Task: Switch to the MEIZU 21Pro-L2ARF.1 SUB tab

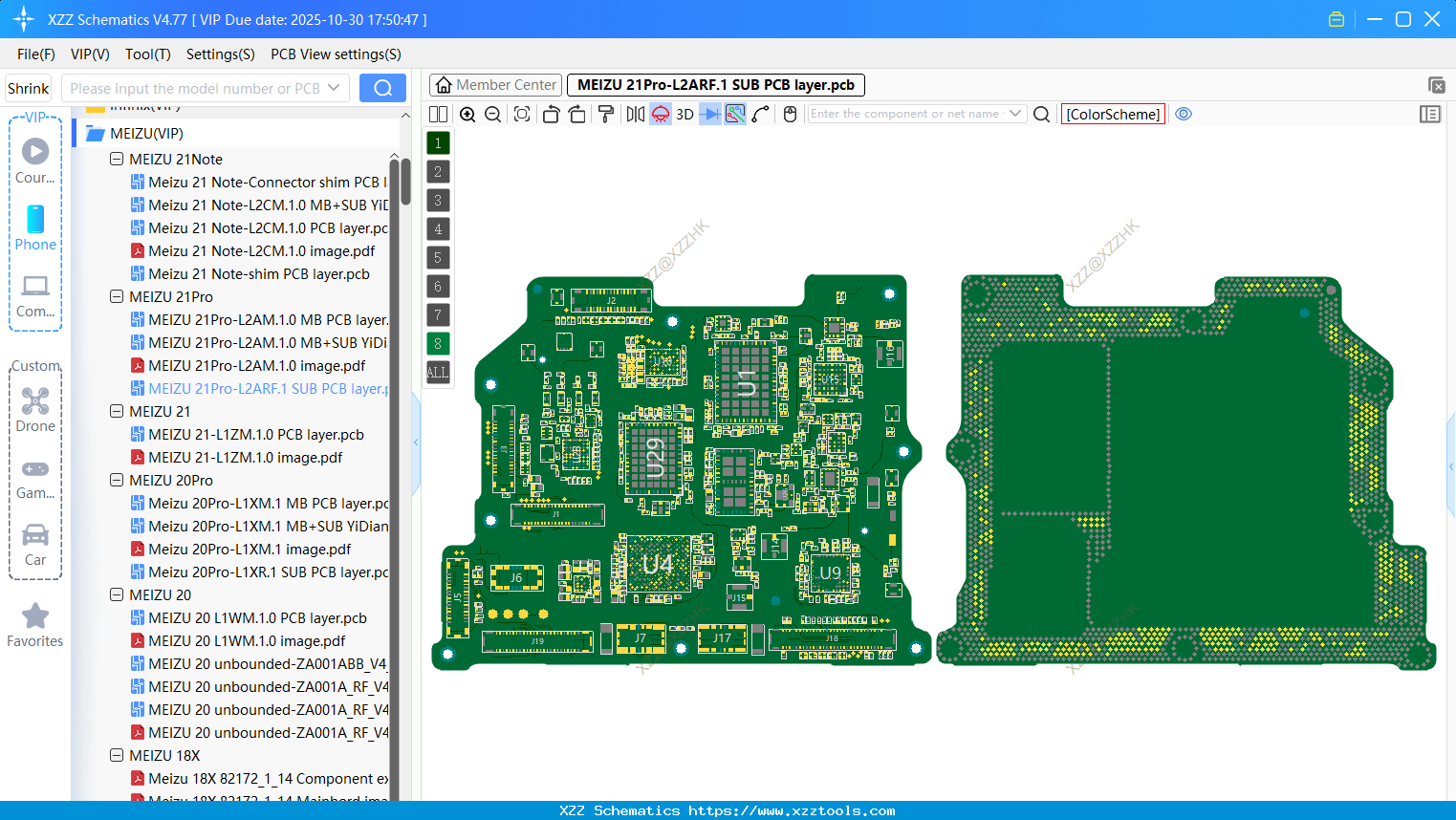Action: [x=715, y=84]
